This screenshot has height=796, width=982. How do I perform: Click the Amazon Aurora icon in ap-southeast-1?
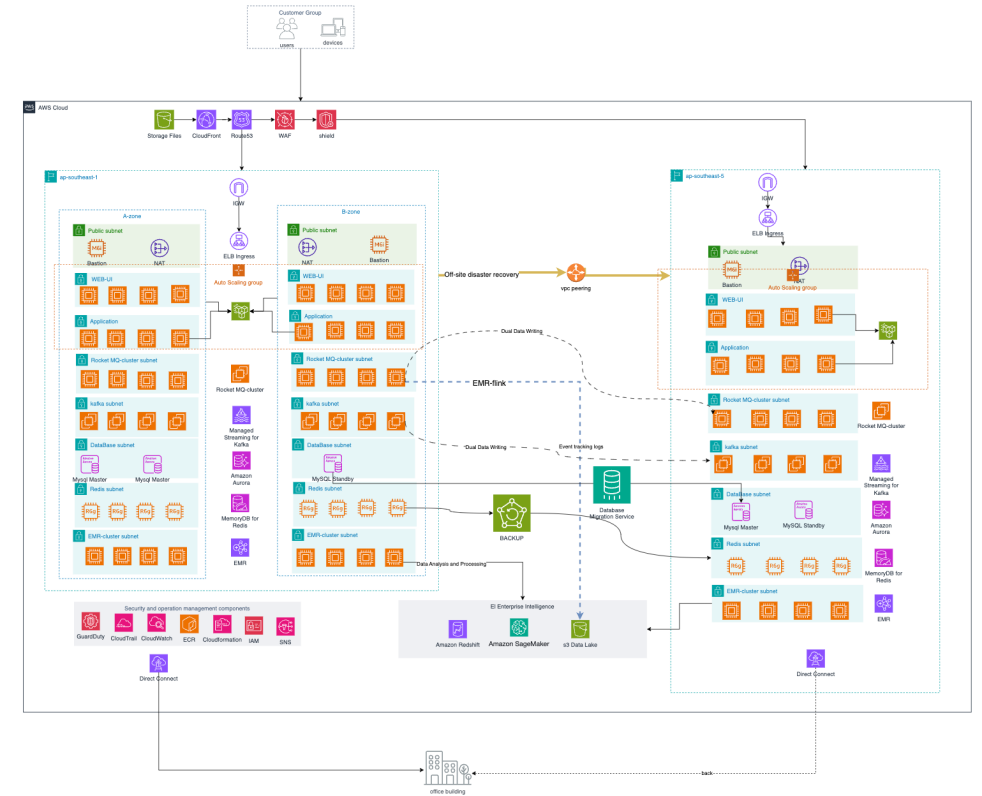click(x=241, y=461)
